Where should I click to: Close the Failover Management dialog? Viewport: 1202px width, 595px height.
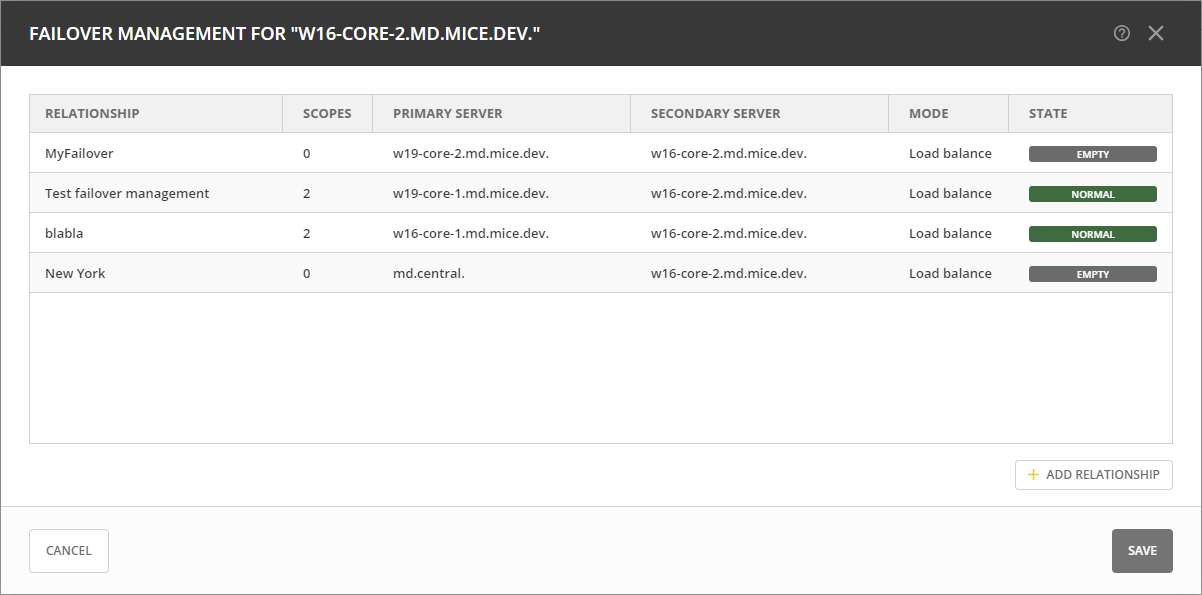[x=1156, y=33]
